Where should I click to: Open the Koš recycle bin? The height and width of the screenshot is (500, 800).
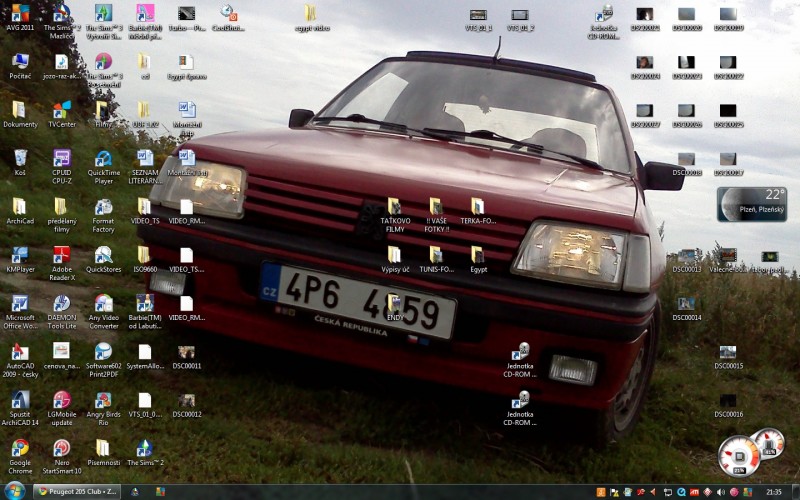20,159
